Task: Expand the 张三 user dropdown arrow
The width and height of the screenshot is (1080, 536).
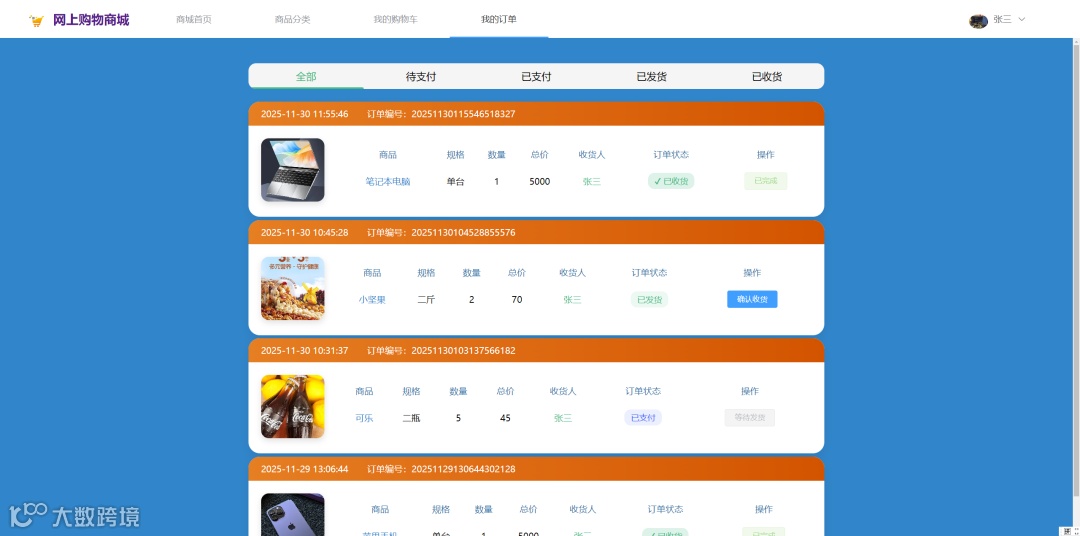Action: click(1021, 19)
